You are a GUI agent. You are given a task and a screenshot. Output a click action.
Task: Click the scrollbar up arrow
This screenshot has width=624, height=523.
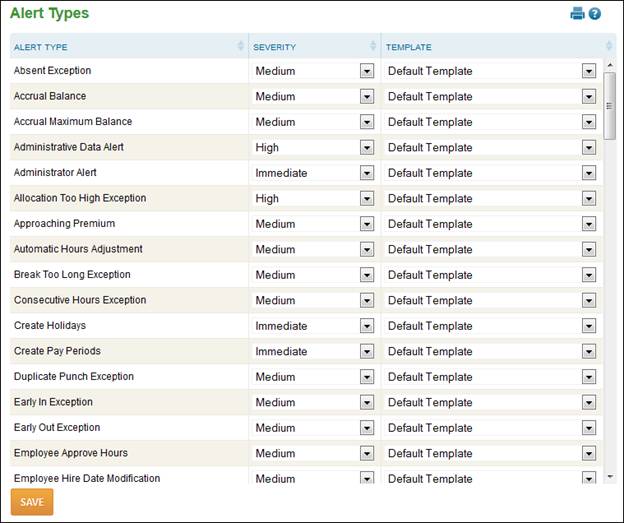[x=610, y=64]
